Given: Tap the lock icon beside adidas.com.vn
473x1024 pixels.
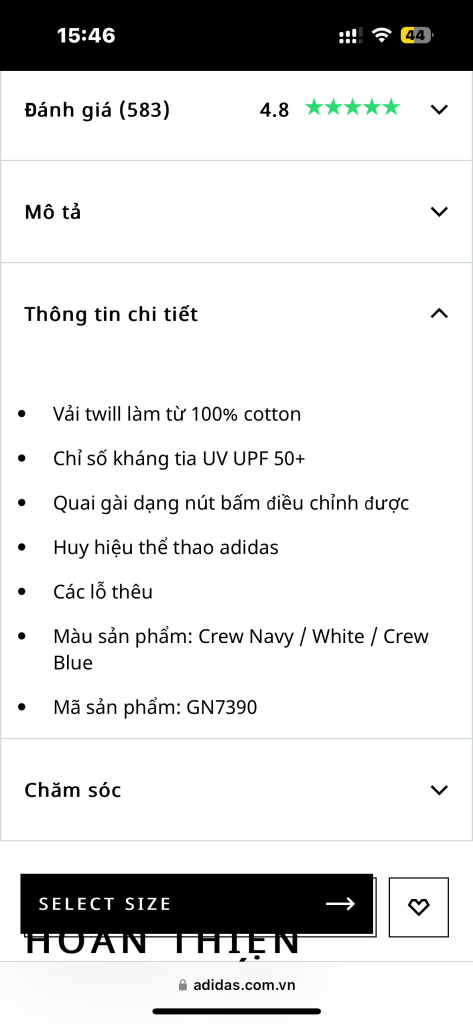Looking at the screenshot, I should pos(183,985).
